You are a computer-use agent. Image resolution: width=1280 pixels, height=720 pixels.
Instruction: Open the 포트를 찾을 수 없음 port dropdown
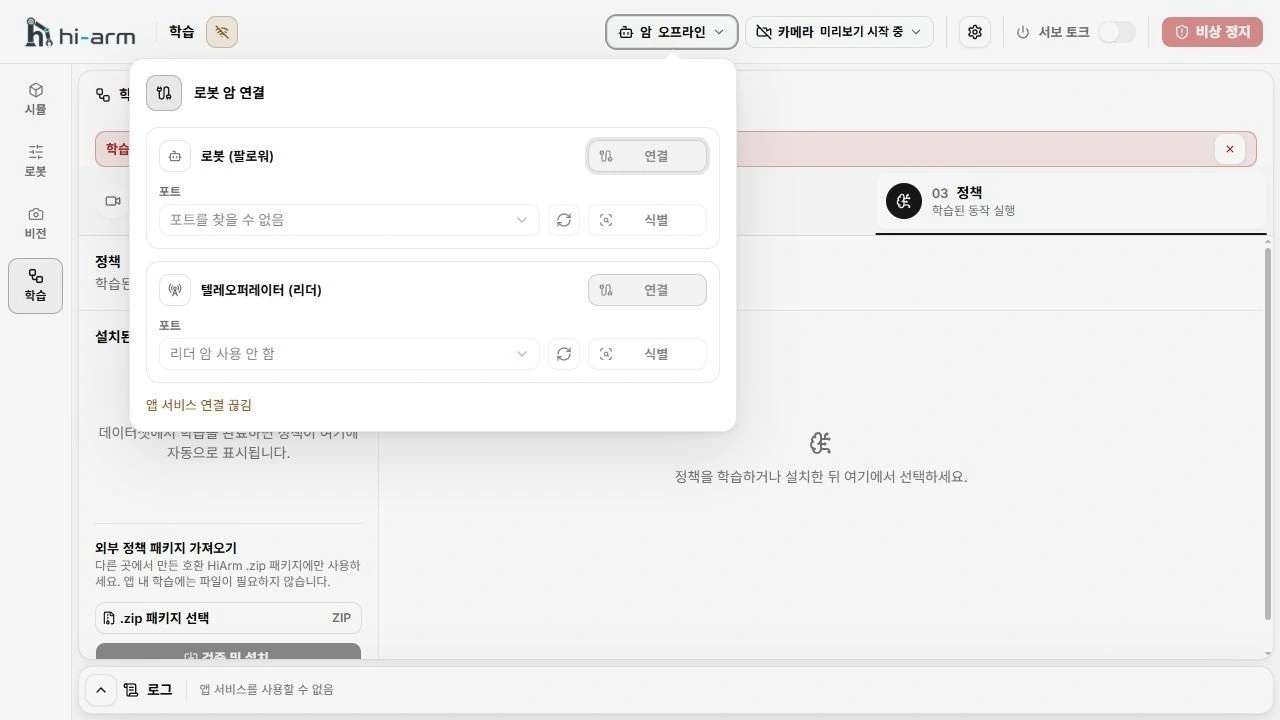[x=349, y=220]
